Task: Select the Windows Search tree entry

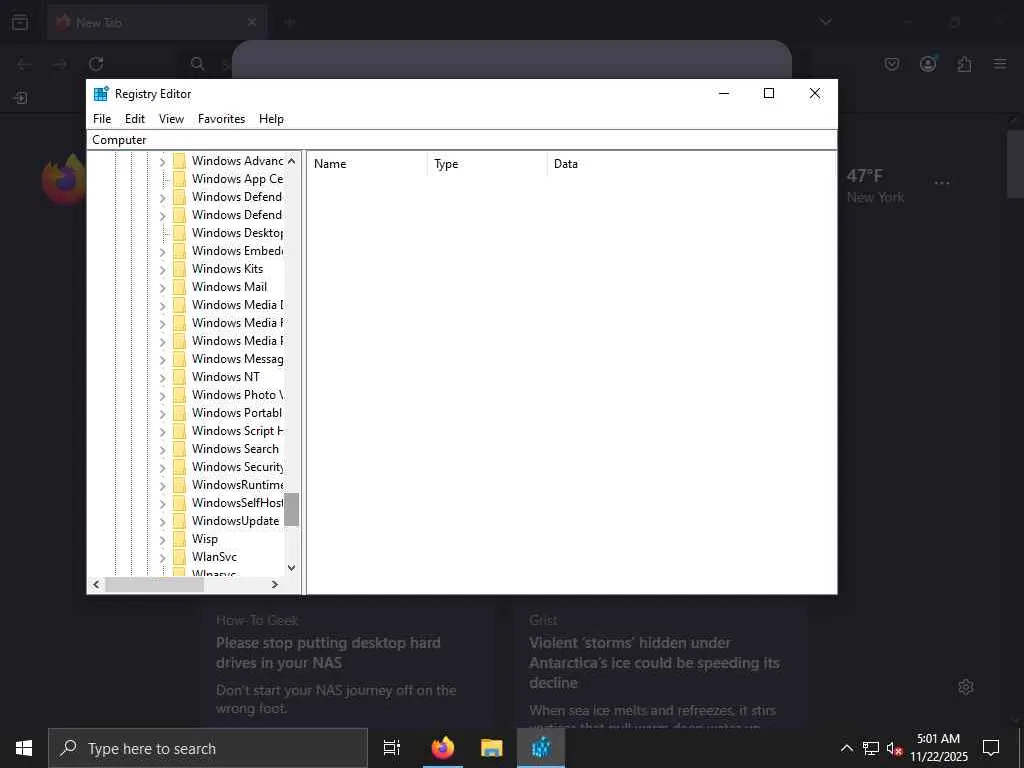Action: pyautogui.click(x=235, y=449)
